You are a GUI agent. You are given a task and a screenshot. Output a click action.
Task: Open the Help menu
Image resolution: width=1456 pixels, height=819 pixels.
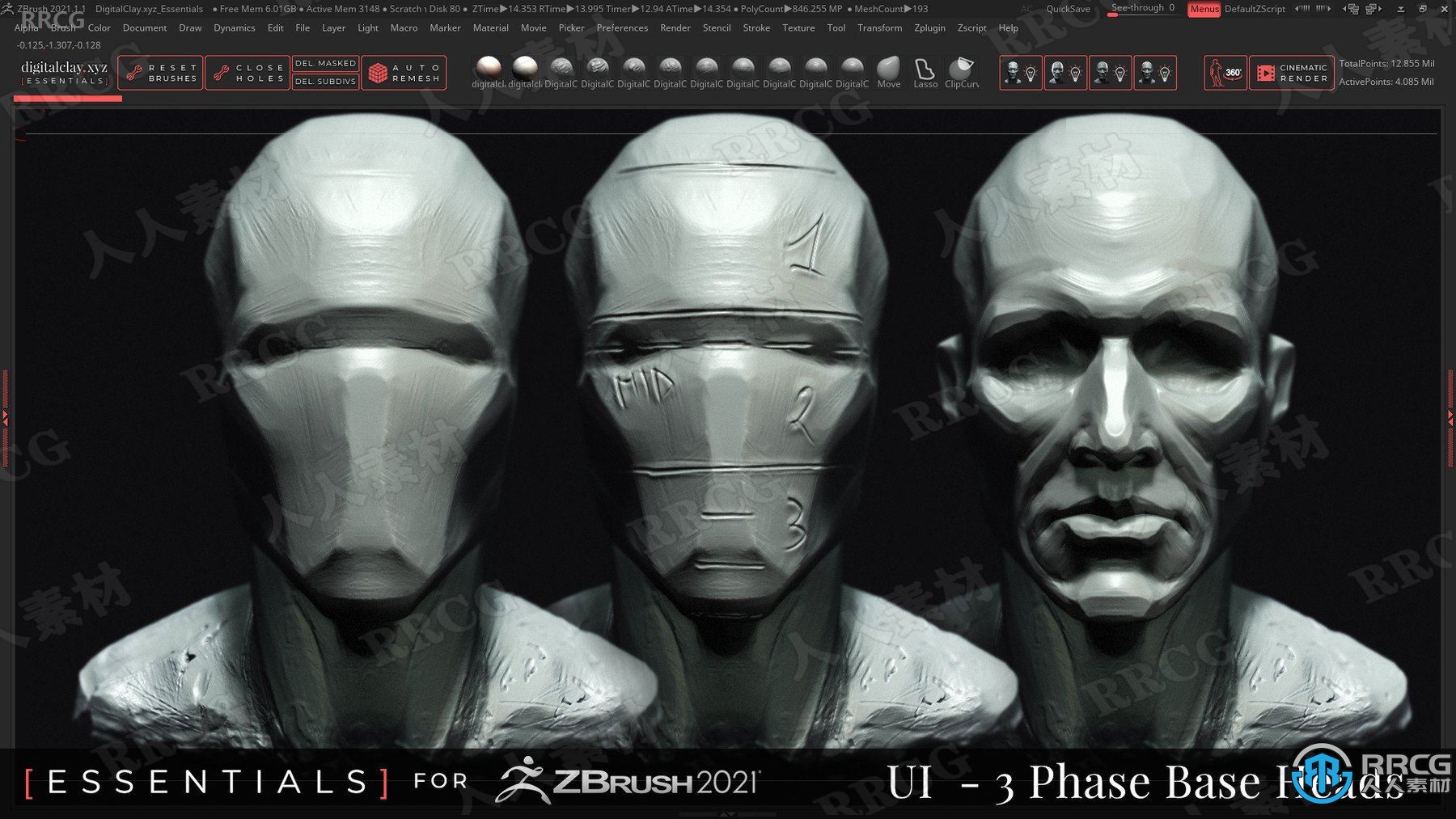pos(1008,27)
